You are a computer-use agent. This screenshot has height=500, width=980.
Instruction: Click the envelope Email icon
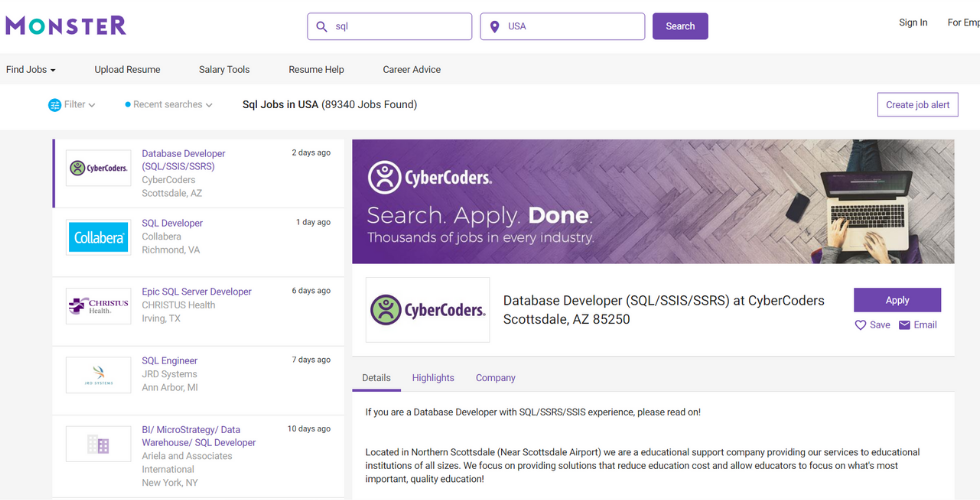[x=904, y=325]
